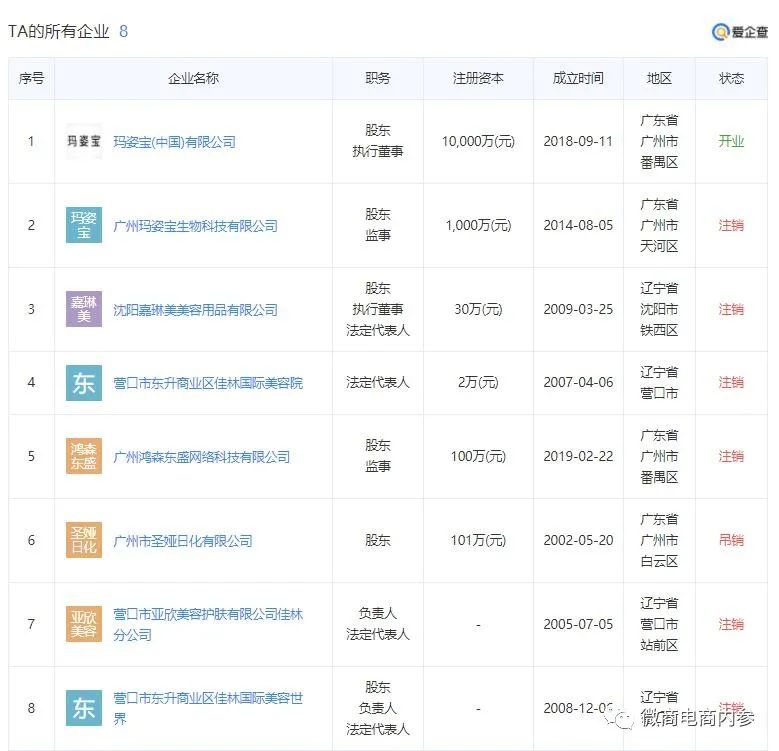
Task: Click the company count 8 beside the title
Action: coord(124,31)
